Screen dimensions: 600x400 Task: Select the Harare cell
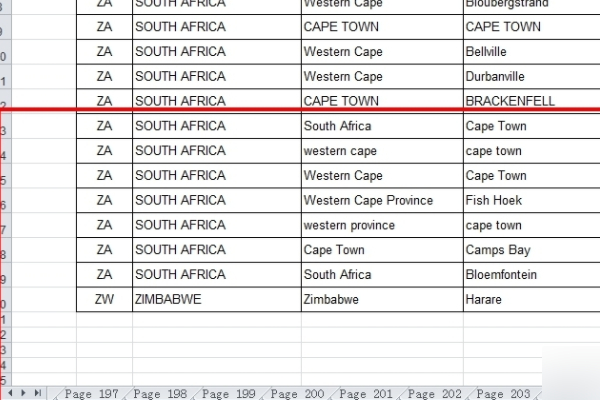(x=530, y=299)
